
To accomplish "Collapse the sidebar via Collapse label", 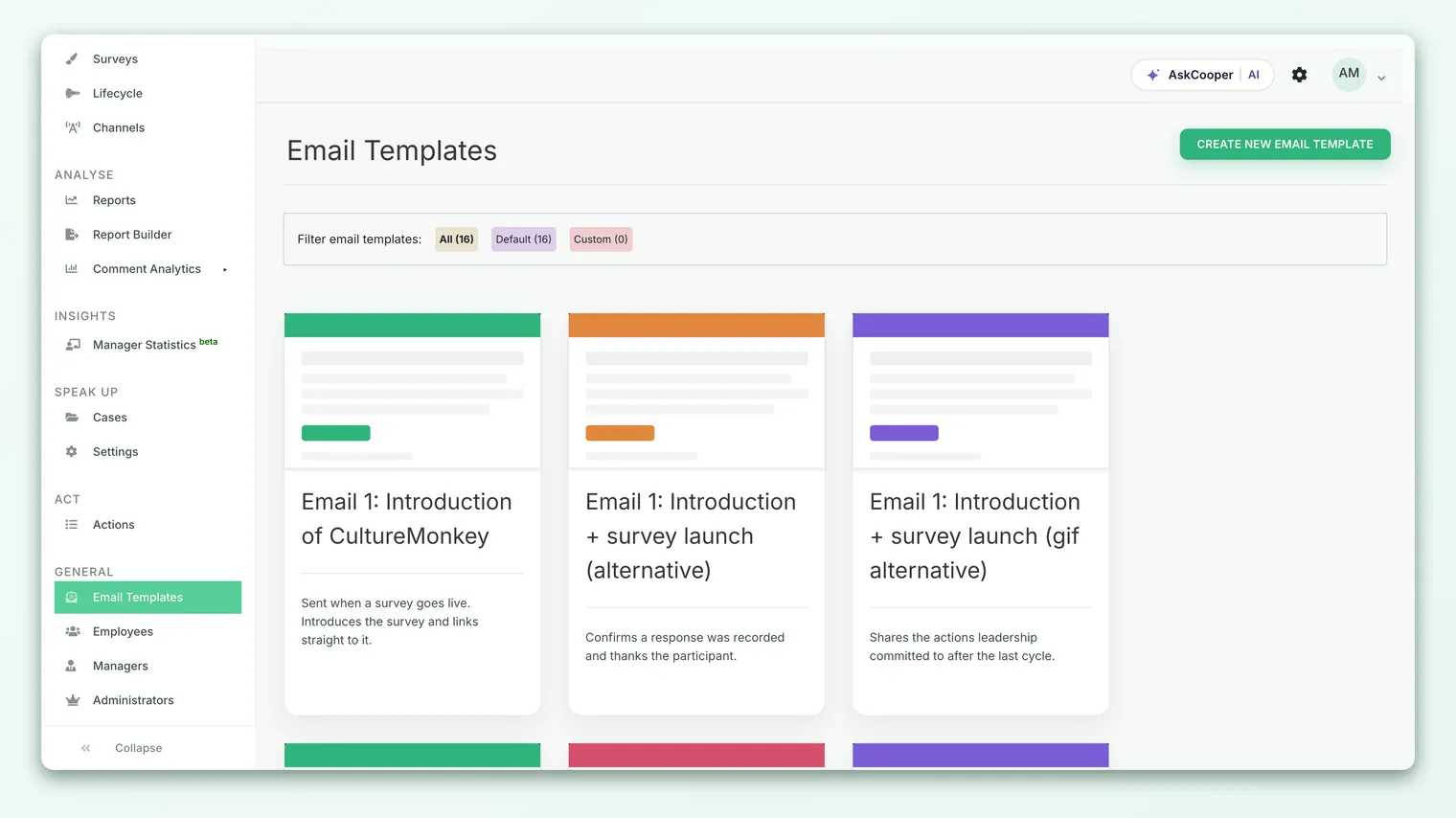I will coord(138,748).
